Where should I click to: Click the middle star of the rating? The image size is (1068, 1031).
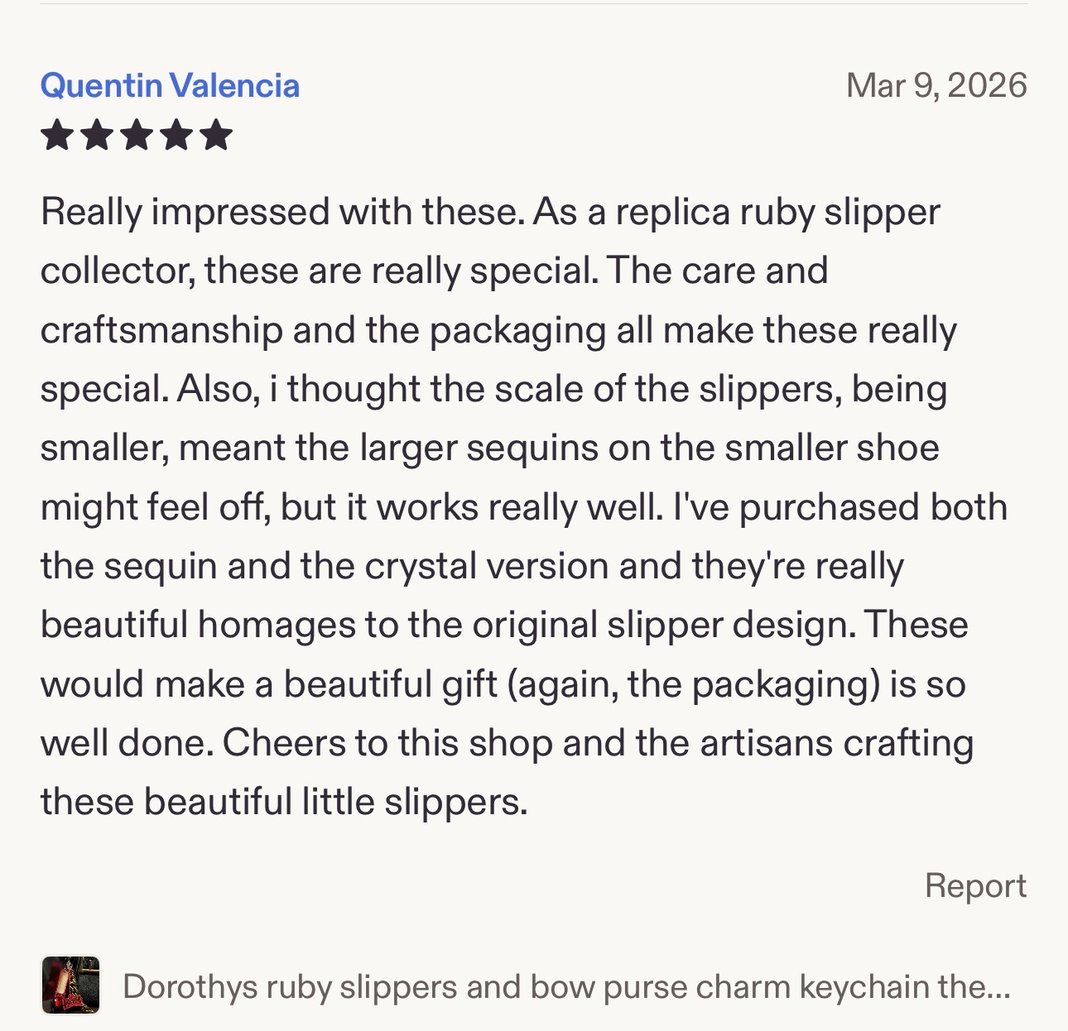coord(136,135)
